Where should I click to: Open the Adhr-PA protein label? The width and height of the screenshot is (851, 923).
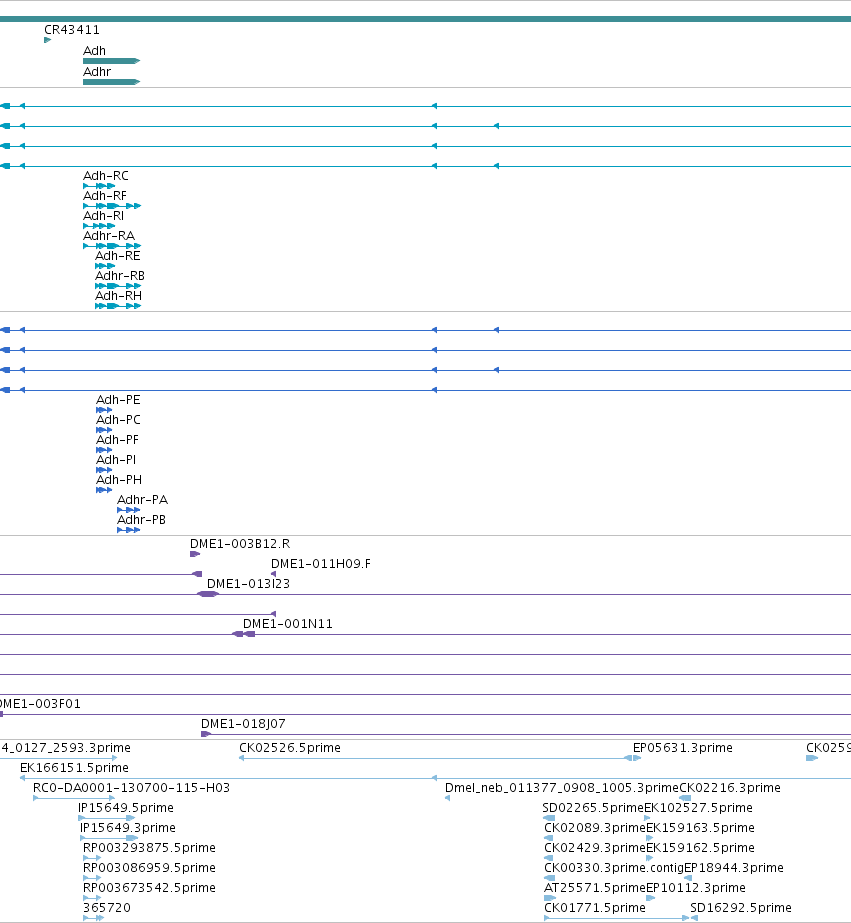pyautogui.click(x=142, y=500)
